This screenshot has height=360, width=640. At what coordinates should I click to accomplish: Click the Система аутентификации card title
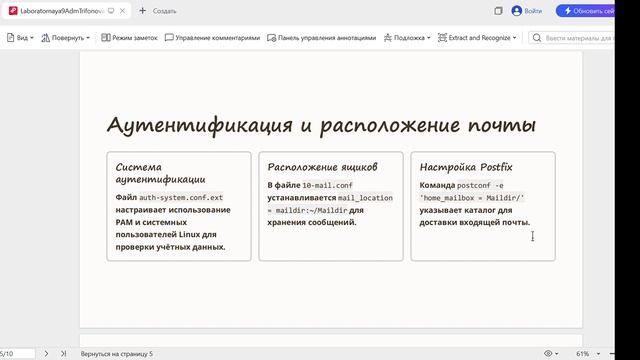pyautogui.click(x=160, y=173)
